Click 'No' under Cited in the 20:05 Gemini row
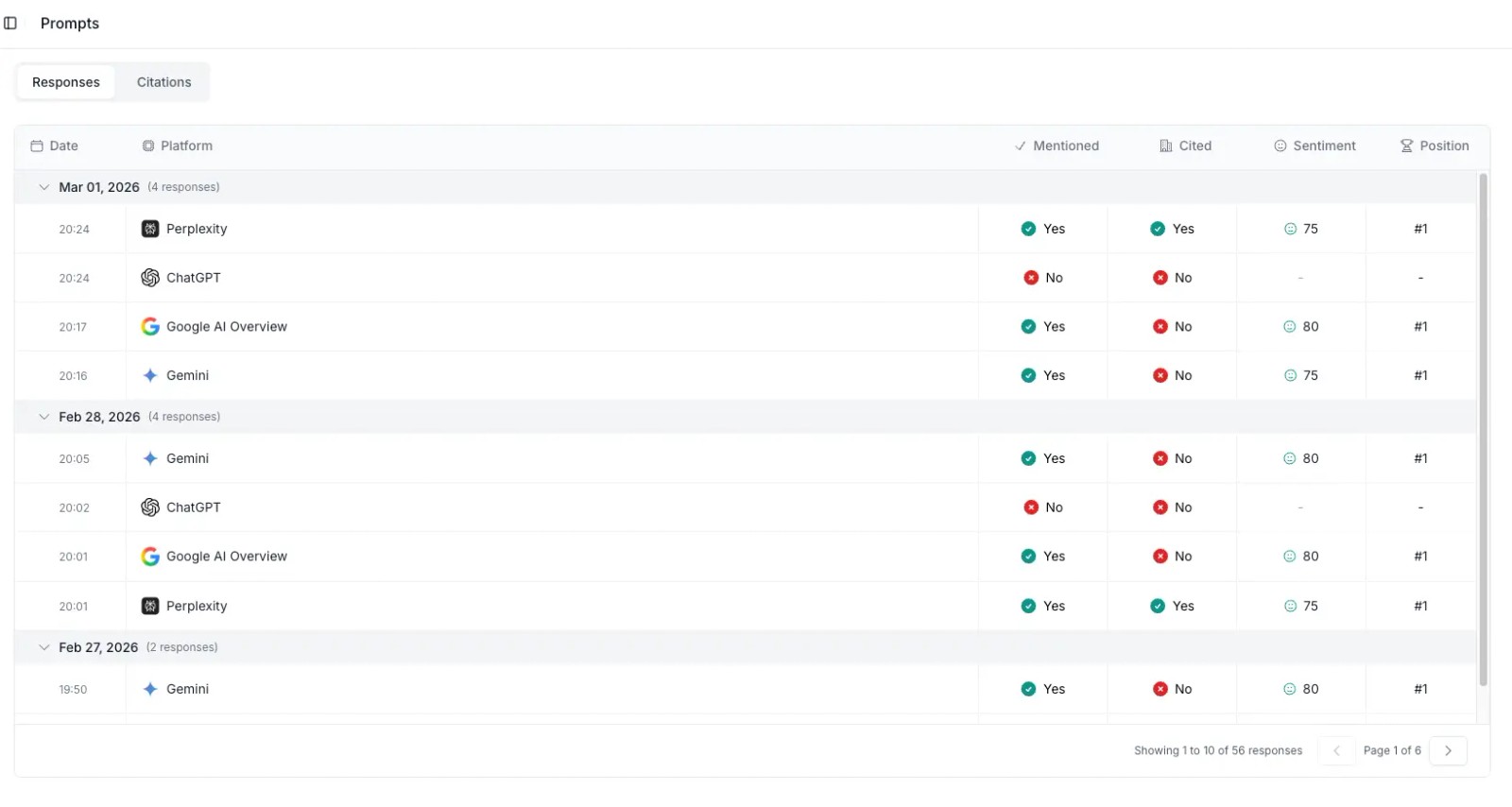Screen dimensions: 1512x807 pyautogui.click(x=1183, y=458)
